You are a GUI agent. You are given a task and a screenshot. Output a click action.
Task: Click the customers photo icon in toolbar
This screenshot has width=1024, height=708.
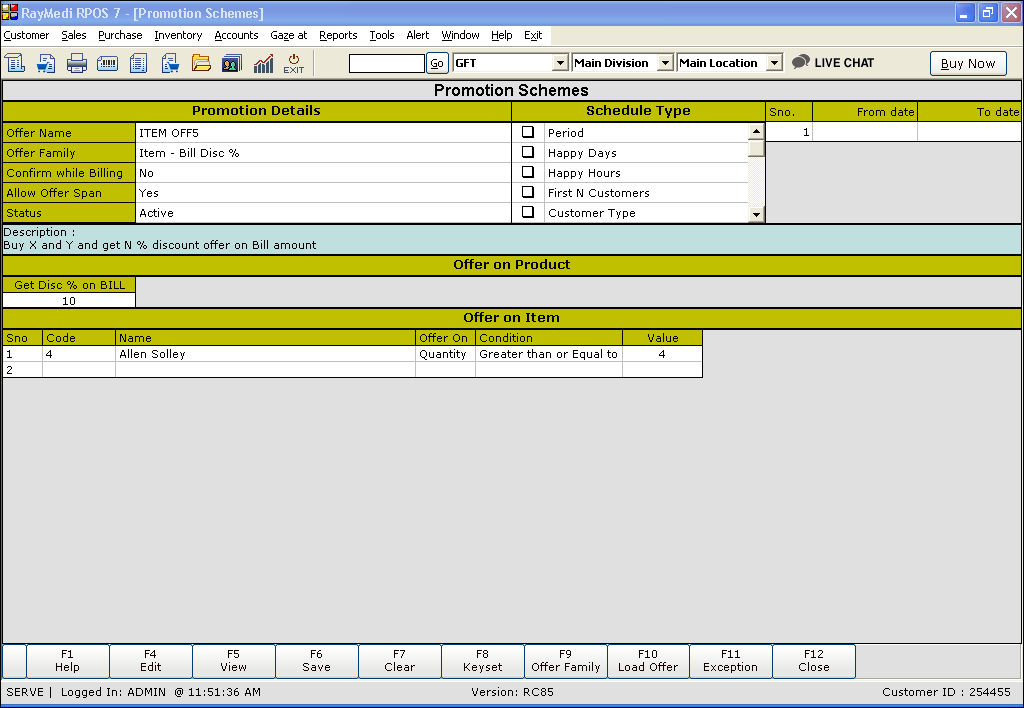coord(232,63)
